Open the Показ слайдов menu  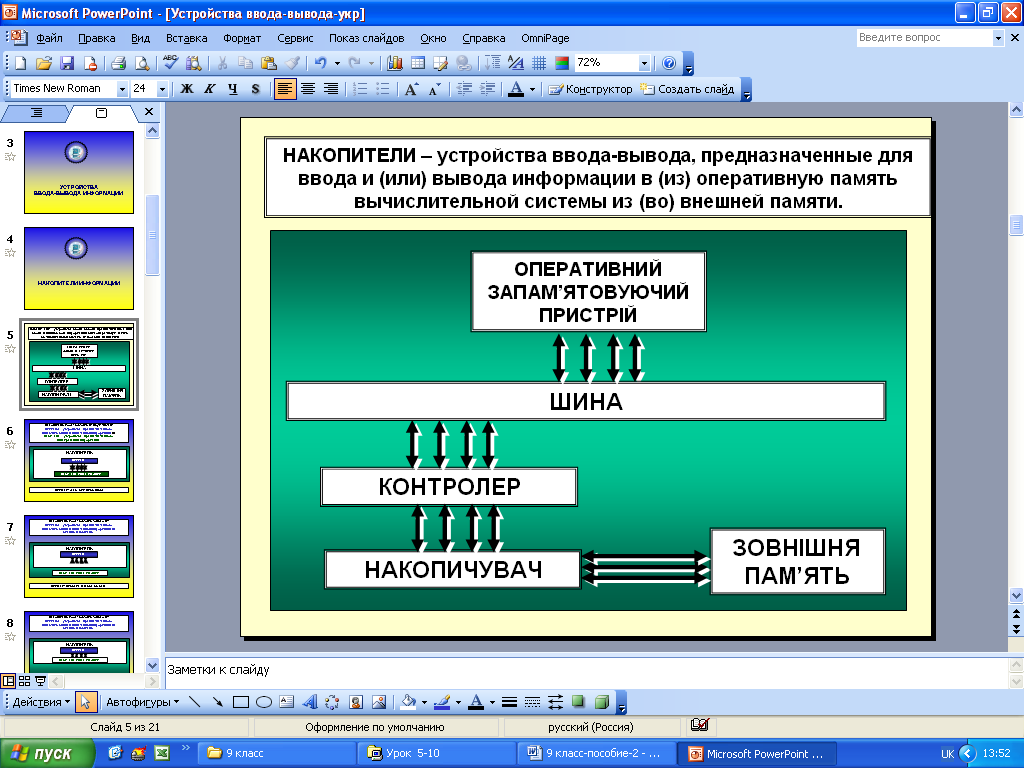point(366,38)
